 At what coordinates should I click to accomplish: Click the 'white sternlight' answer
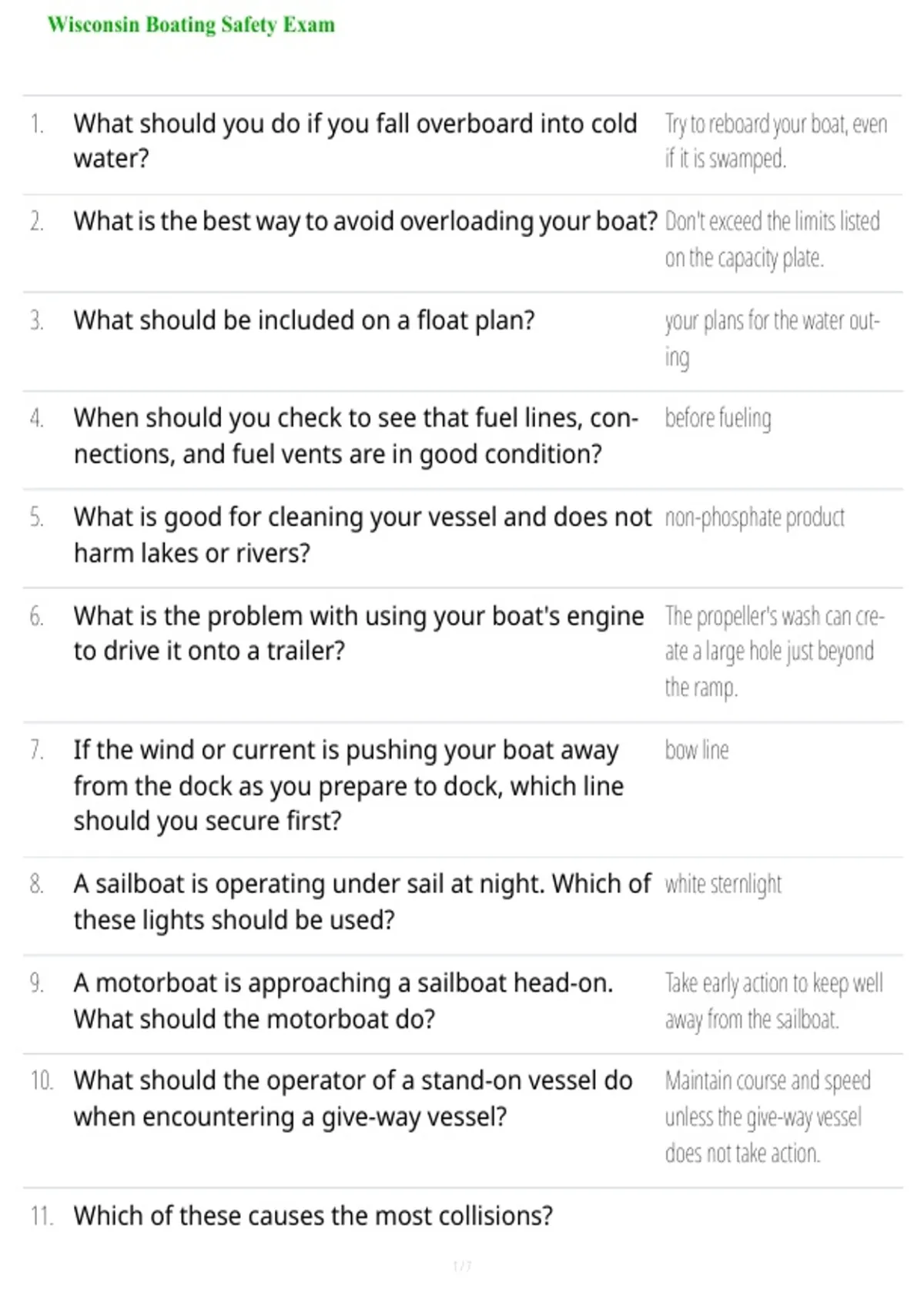coord(723,884)
